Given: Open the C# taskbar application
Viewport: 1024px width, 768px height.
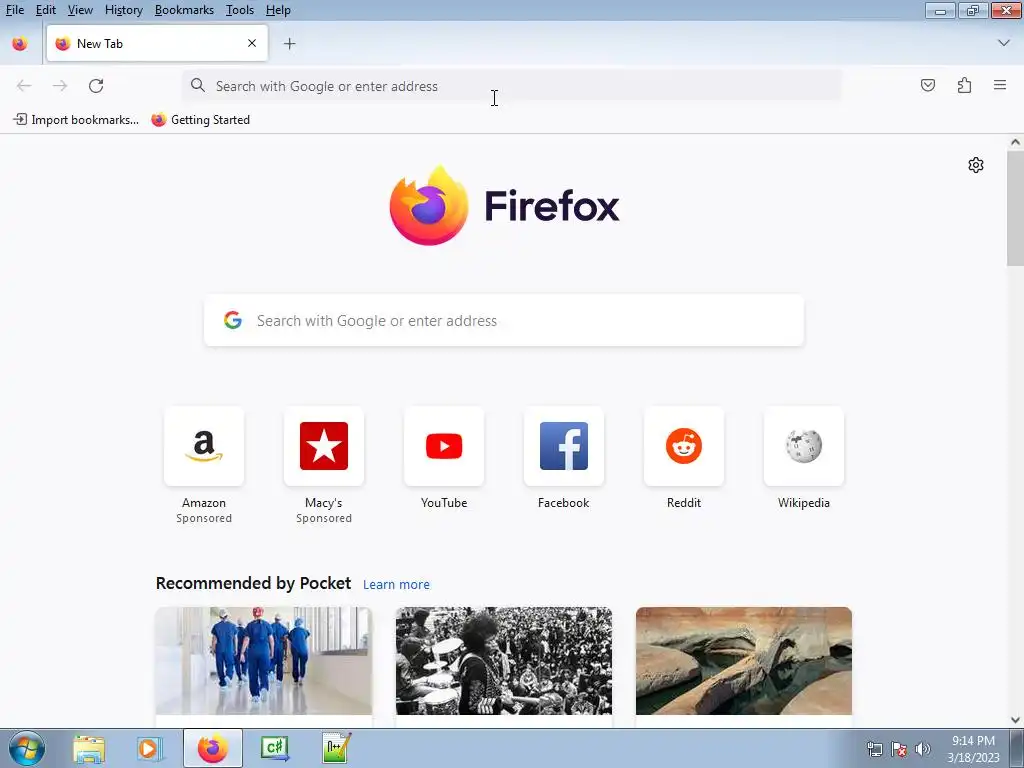Looking at the screenshot, I should click(x=274, y=748).
